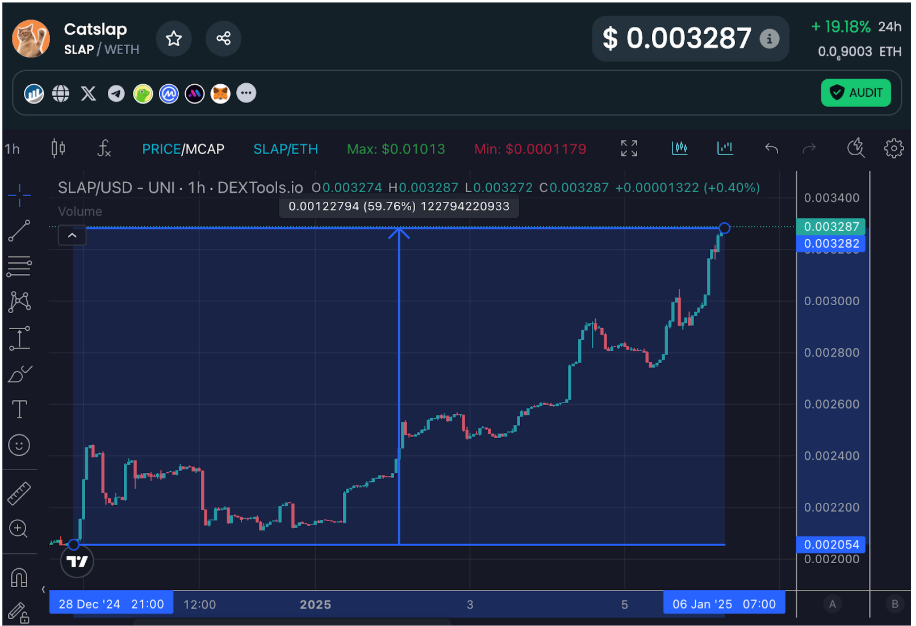
Task: Toggle the lock-drawings pencil icon
Action: coord(18,613)
